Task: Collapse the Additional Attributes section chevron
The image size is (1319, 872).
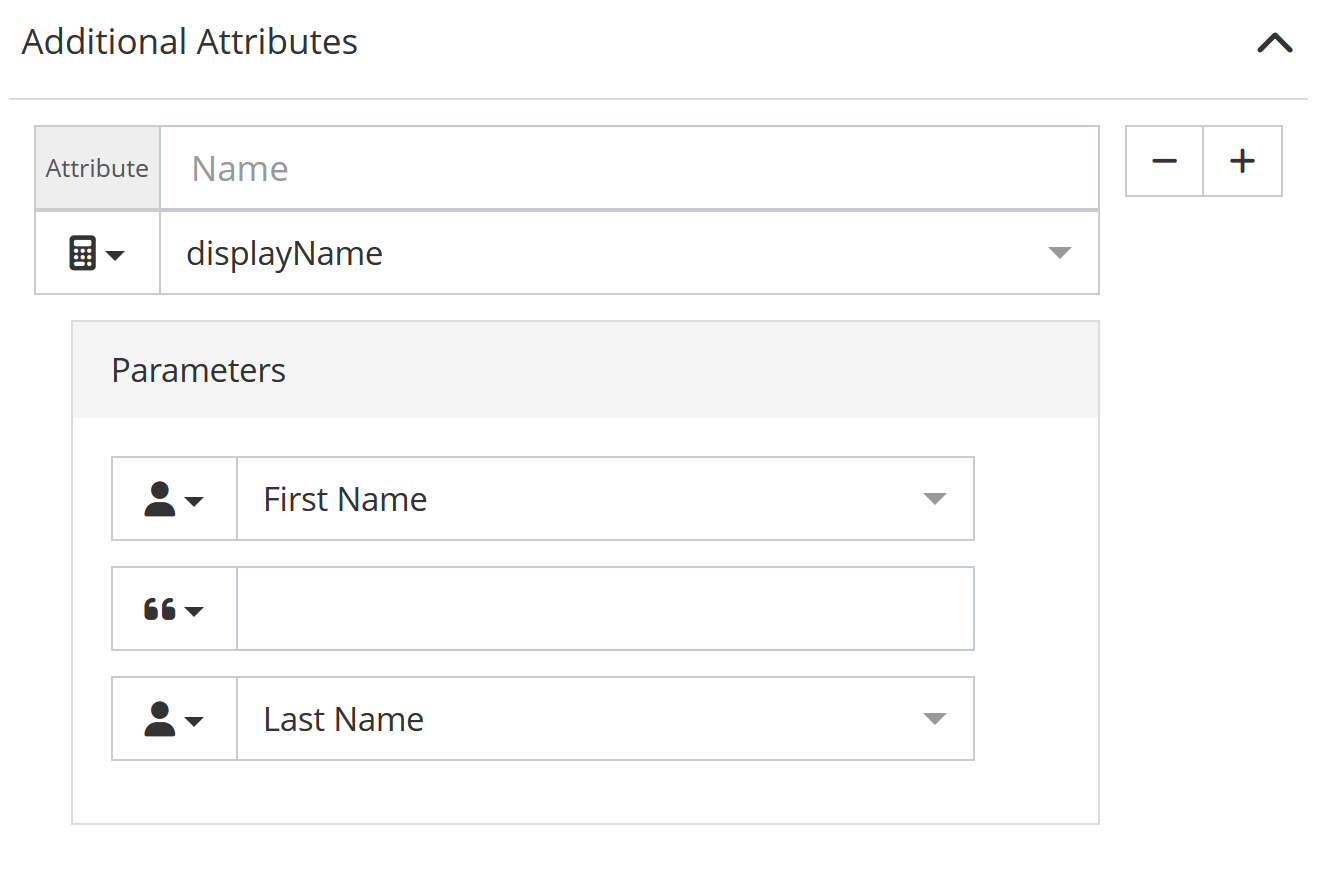Action: 1274,43
